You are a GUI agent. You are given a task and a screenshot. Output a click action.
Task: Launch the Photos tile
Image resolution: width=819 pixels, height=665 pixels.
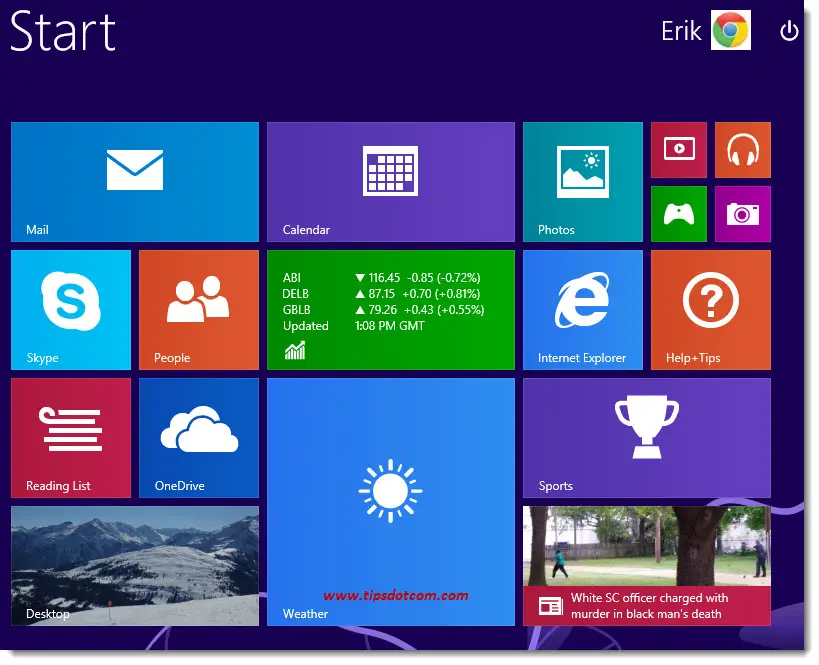(x=583, y=182)
